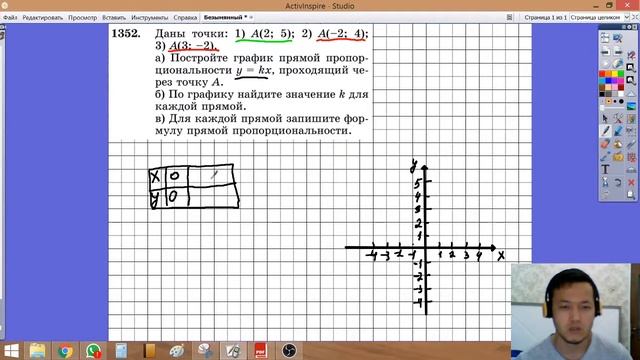The image size is (640, 360).
Task: Open Paint from the taskbar
Action: 177,351
